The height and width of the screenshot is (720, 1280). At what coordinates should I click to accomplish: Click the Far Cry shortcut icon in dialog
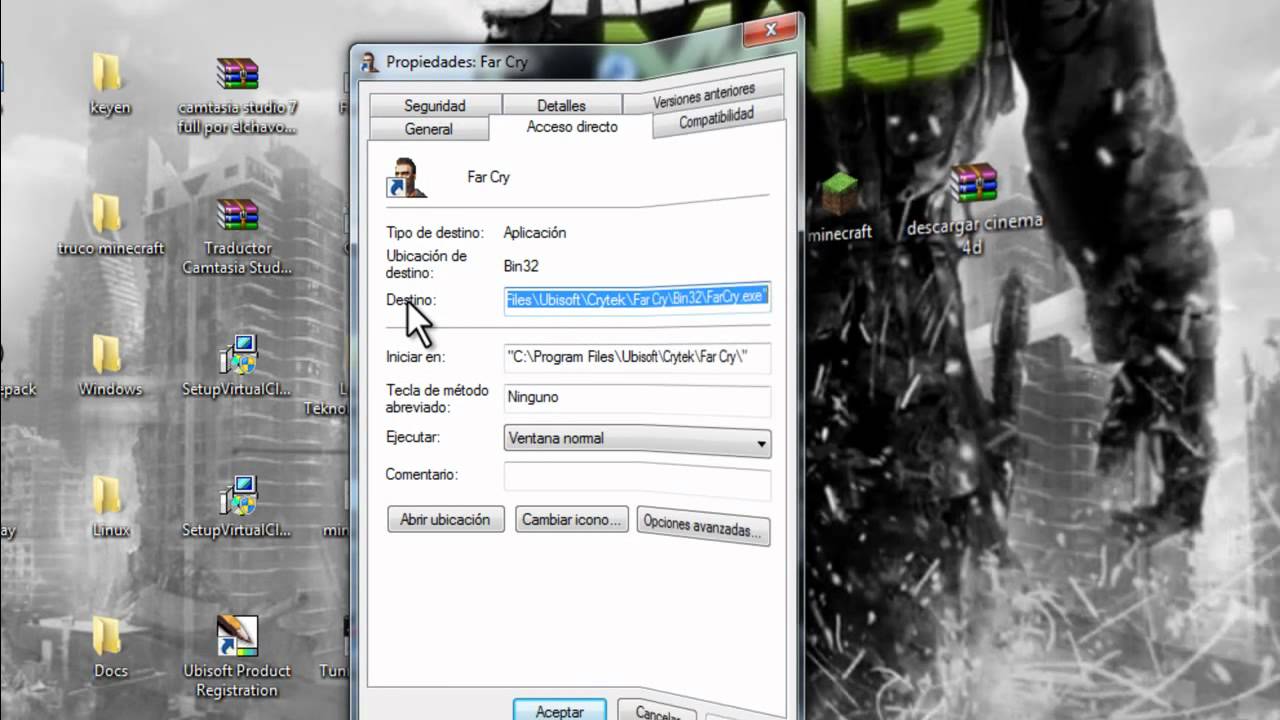tap(407, 178)
